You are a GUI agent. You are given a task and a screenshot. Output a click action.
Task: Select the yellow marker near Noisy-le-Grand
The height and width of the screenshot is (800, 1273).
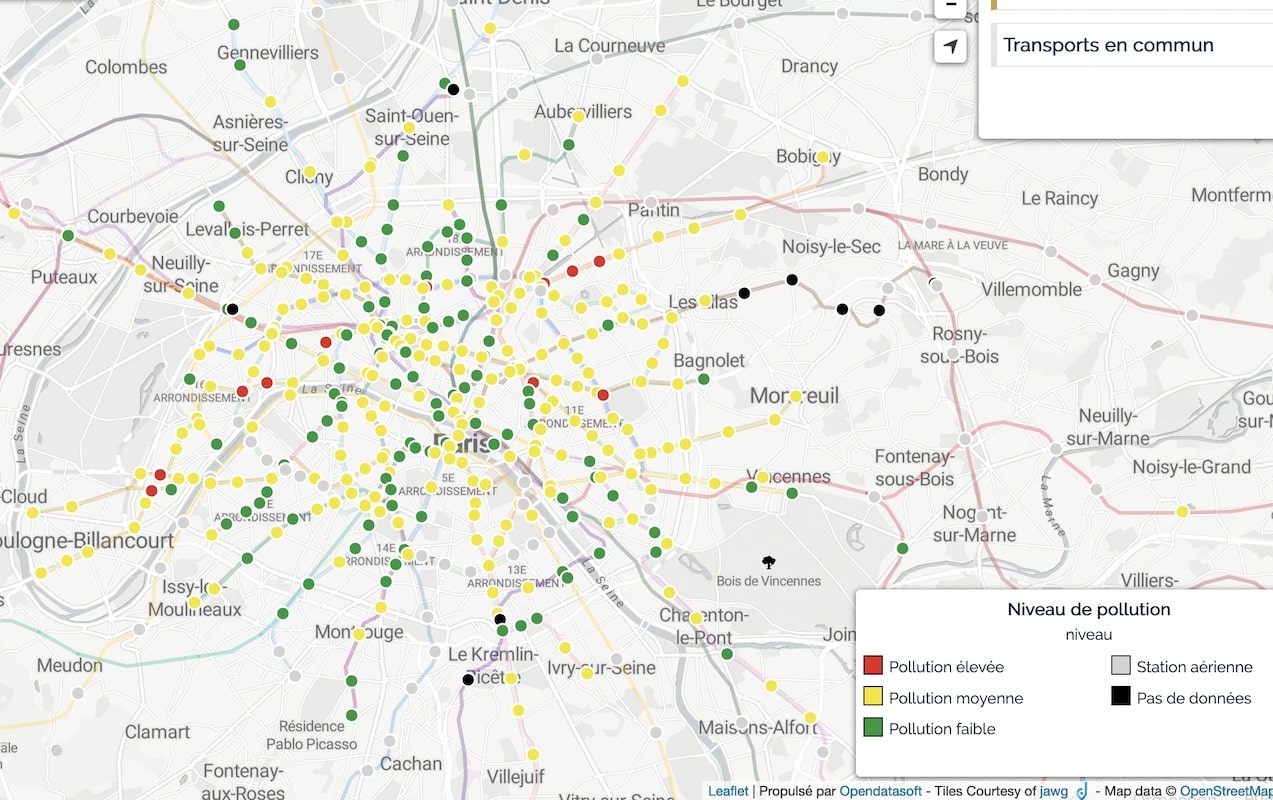pyautogui.click(x=1183, y=511)
